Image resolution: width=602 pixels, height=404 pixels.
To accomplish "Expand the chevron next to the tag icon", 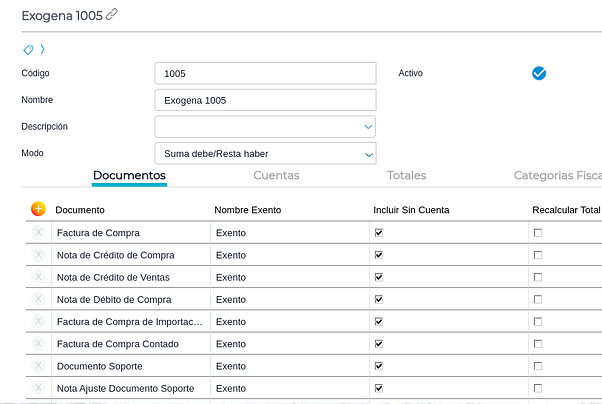I will pos(43,49).
